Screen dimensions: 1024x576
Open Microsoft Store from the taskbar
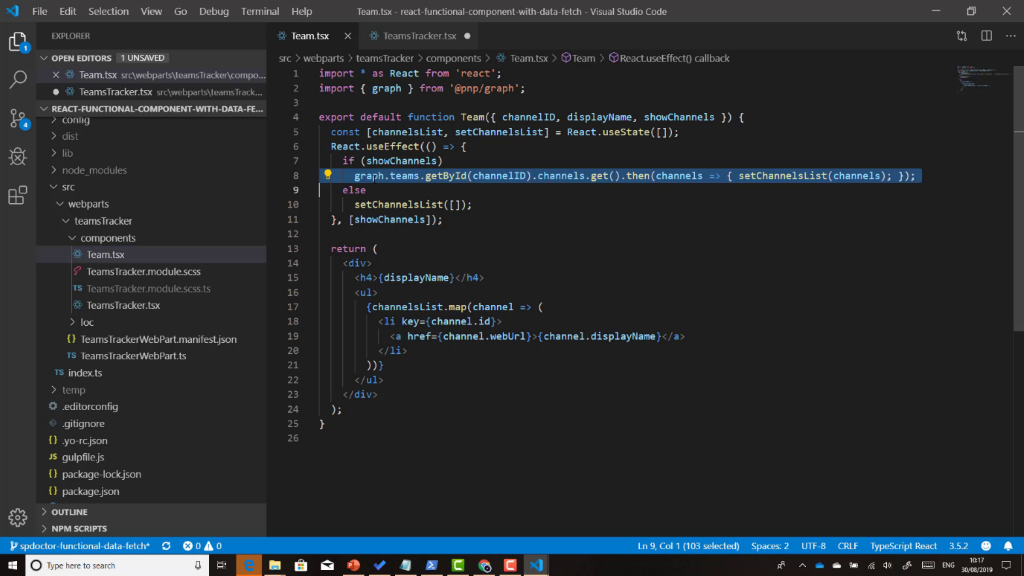[x=301, y=565]
